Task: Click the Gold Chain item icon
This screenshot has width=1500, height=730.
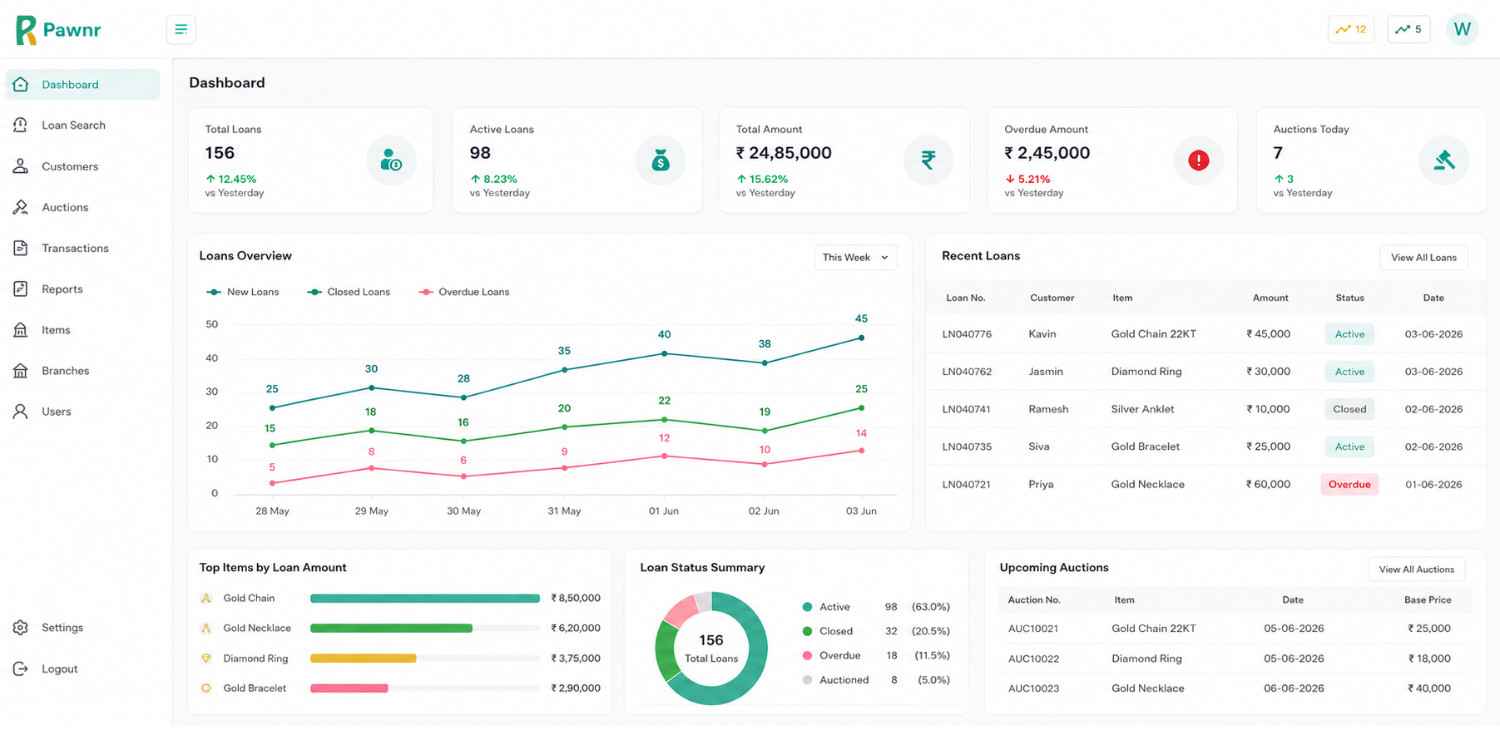Action: pyautogui.click(x=206, y=598)
